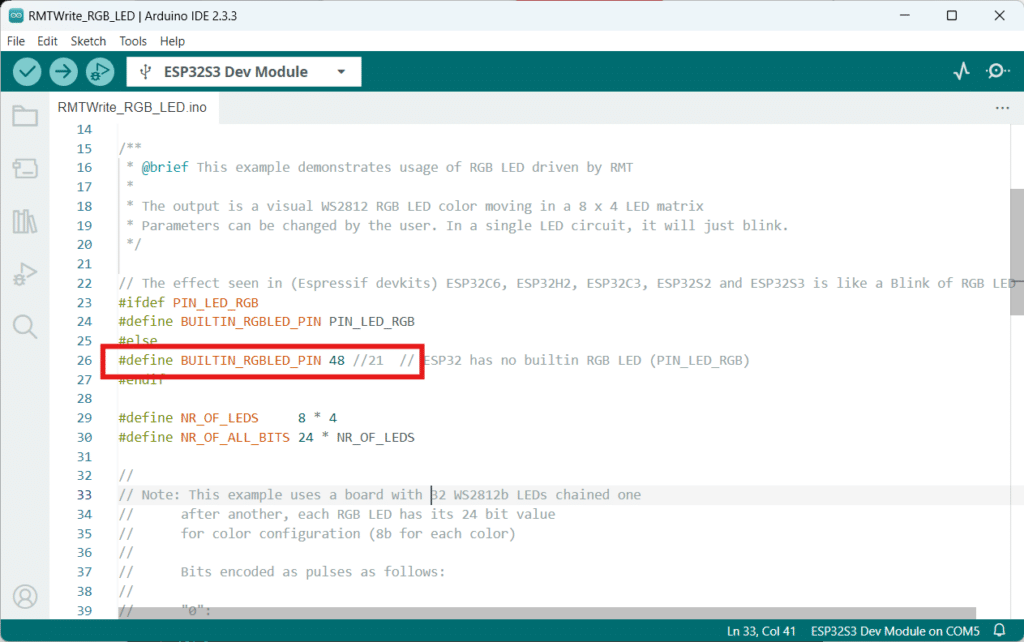Open the editor tab options ellipsis
Screen dimensions: 1024x642
coord(1002,108)
